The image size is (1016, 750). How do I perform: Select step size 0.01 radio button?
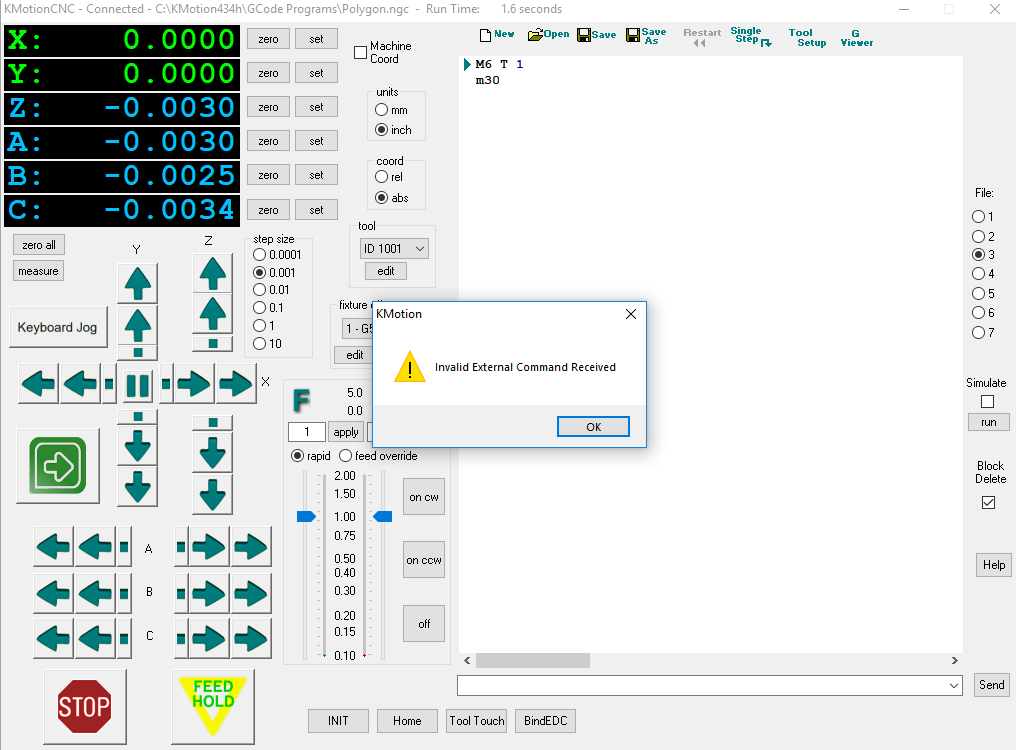[x=260, y=290]
